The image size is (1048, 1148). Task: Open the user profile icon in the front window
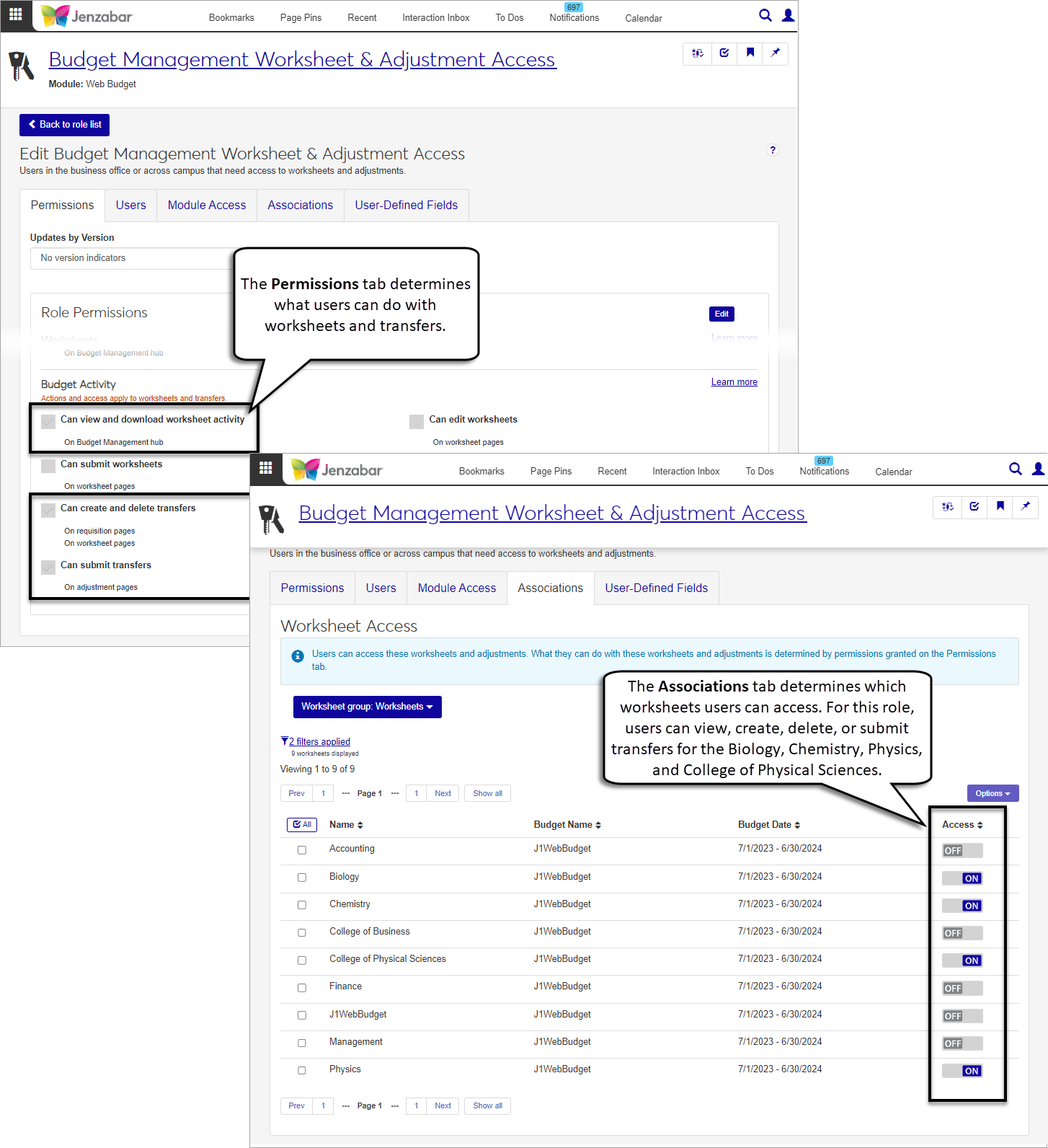click(1039, 469)
